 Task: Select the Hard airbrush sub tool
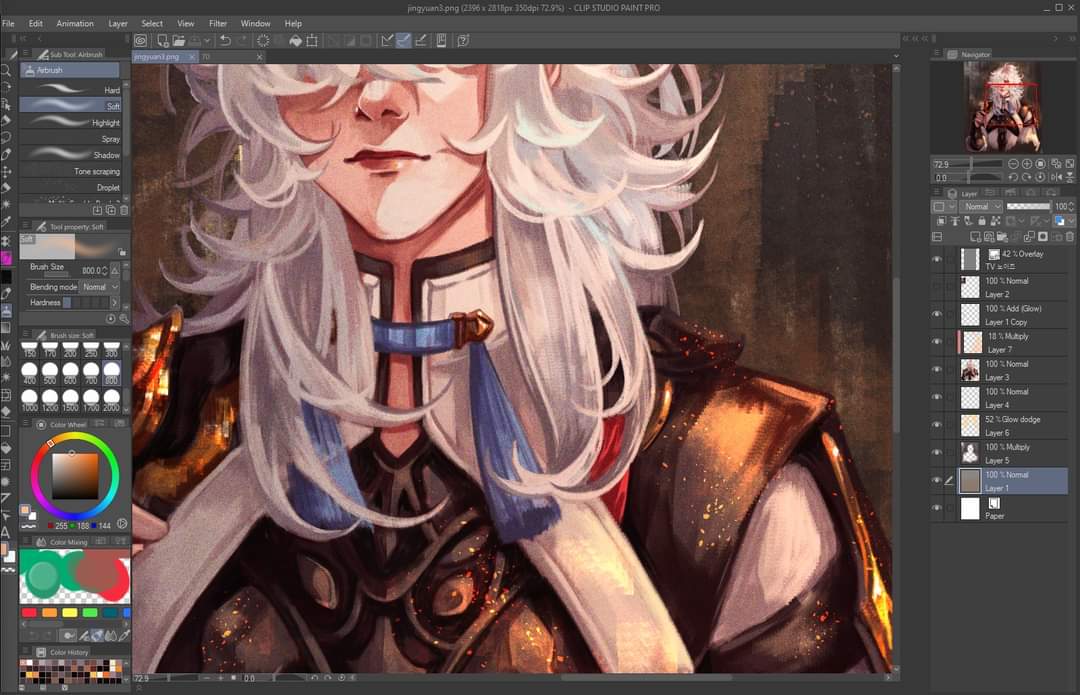[x=70, y=90]
